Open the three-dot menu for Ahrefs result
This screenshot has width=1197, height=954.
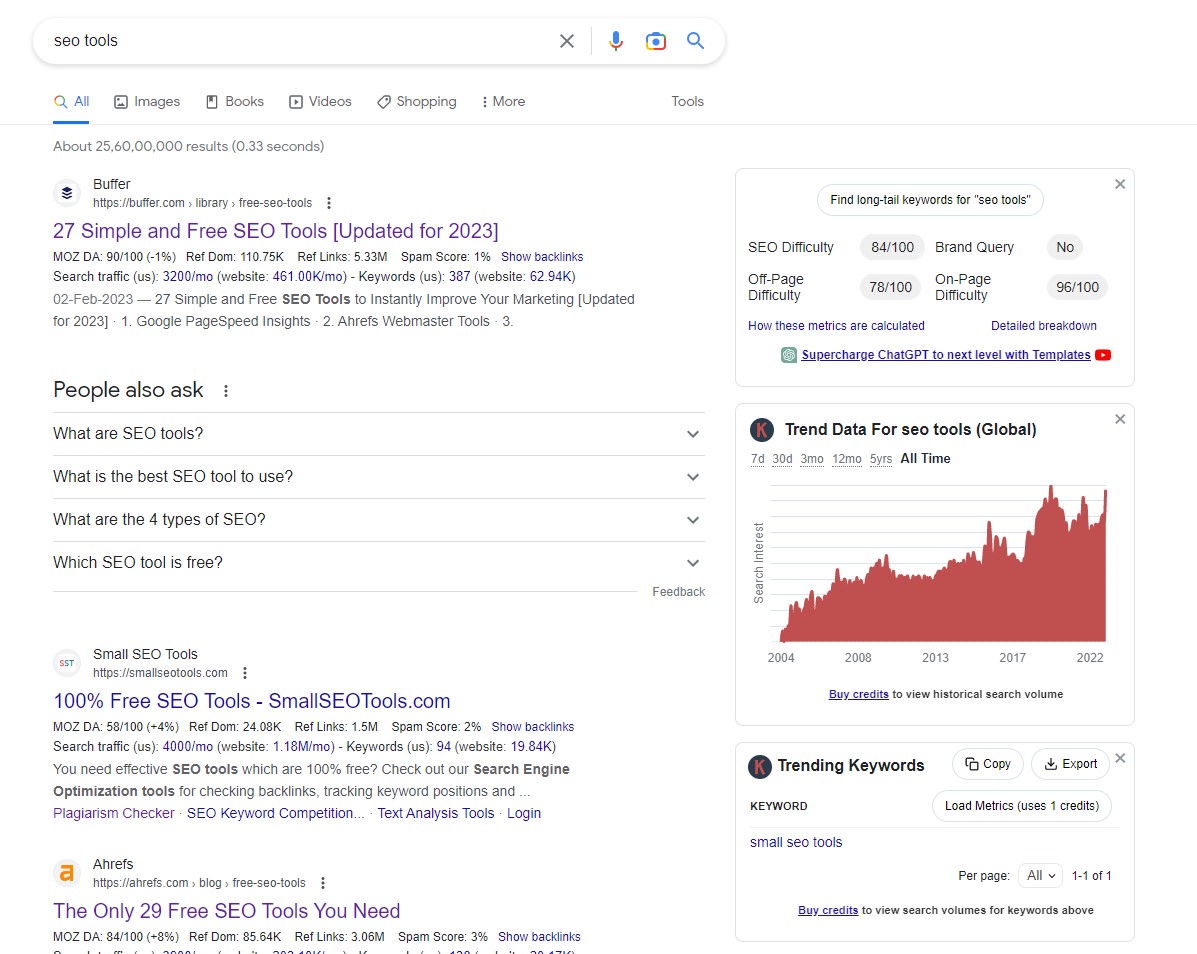323,883
